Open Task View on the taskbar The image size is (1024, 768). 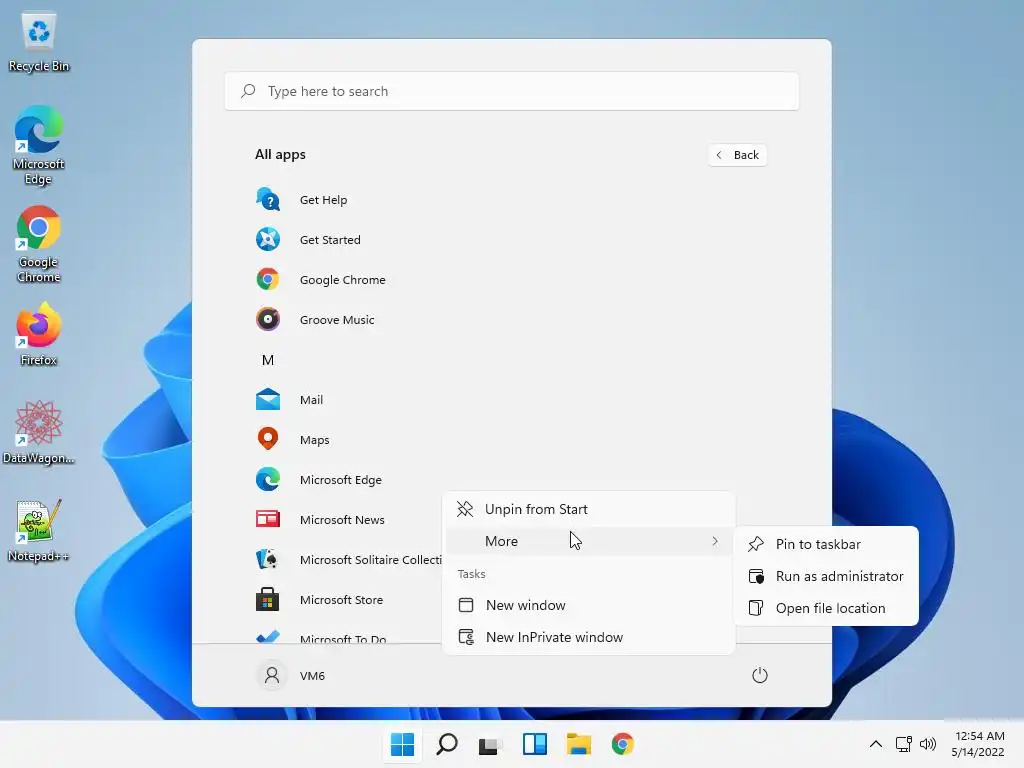490,744
